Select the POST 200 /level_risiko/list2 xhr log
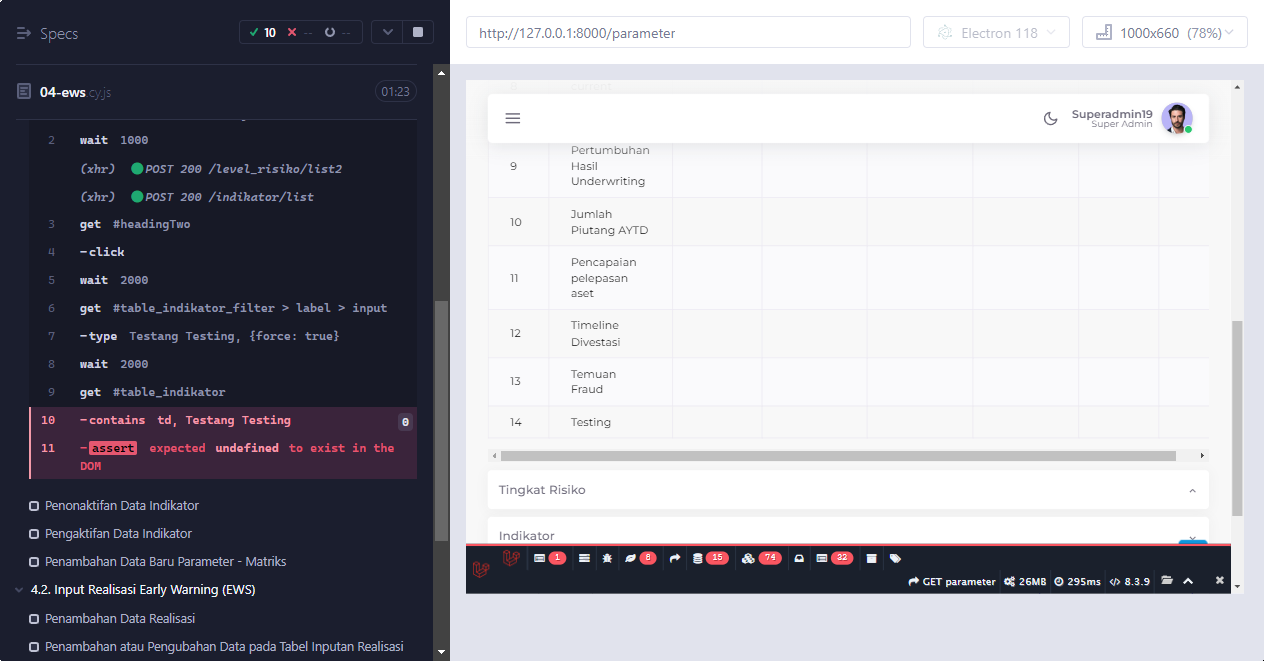The width and height of the screenshot is (1264, 661). coord(224,168)
